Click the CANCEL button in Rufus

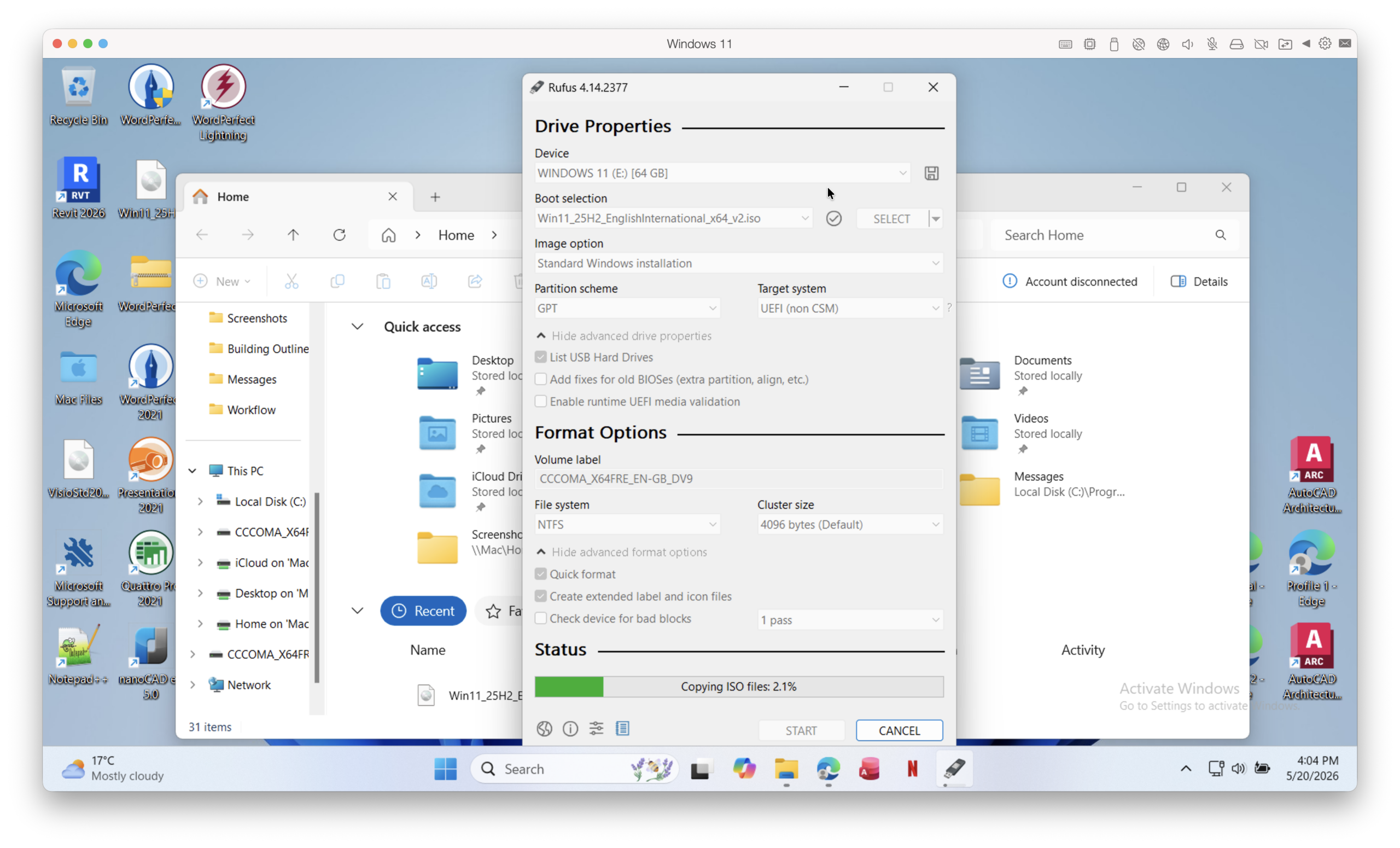900,731
